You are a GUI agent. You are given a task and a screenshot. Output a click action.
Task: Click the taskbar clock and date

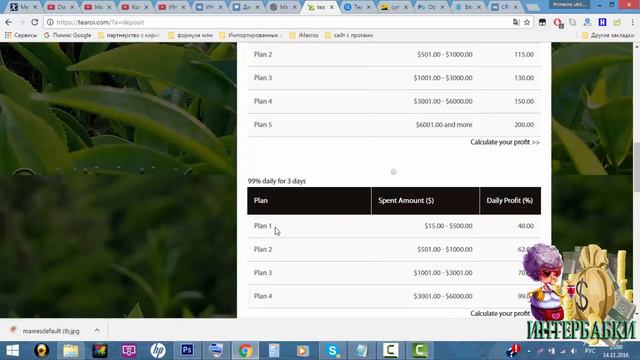[616, 351]
